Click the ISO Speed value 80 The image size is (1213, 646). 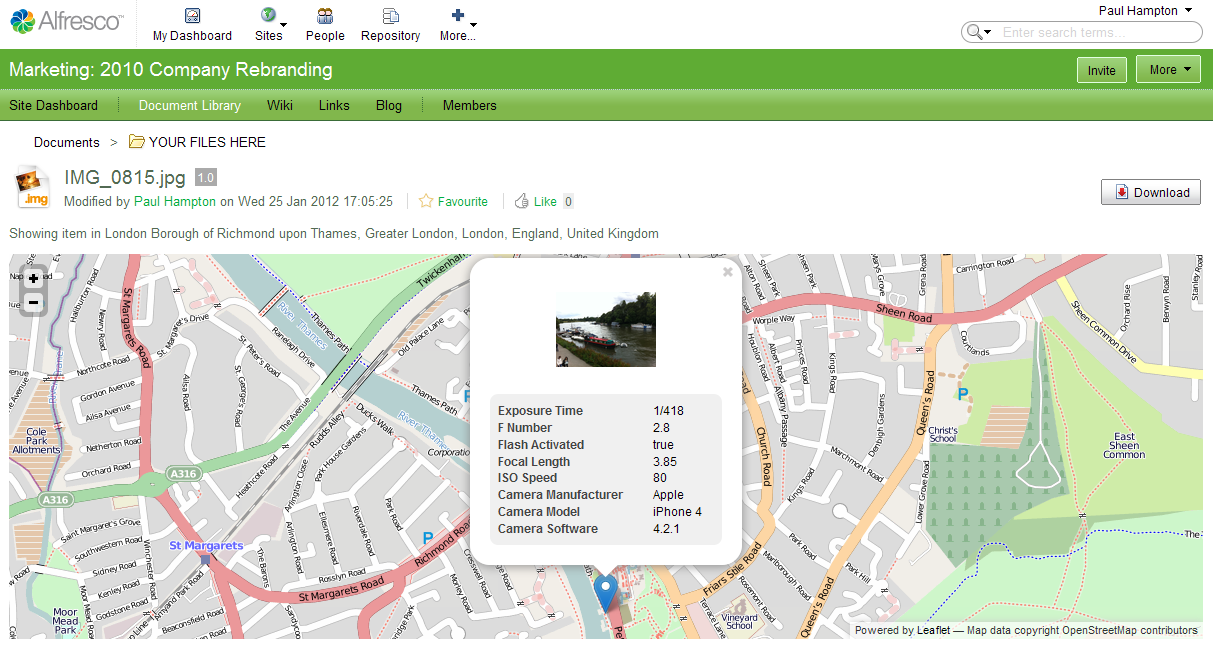659,478
